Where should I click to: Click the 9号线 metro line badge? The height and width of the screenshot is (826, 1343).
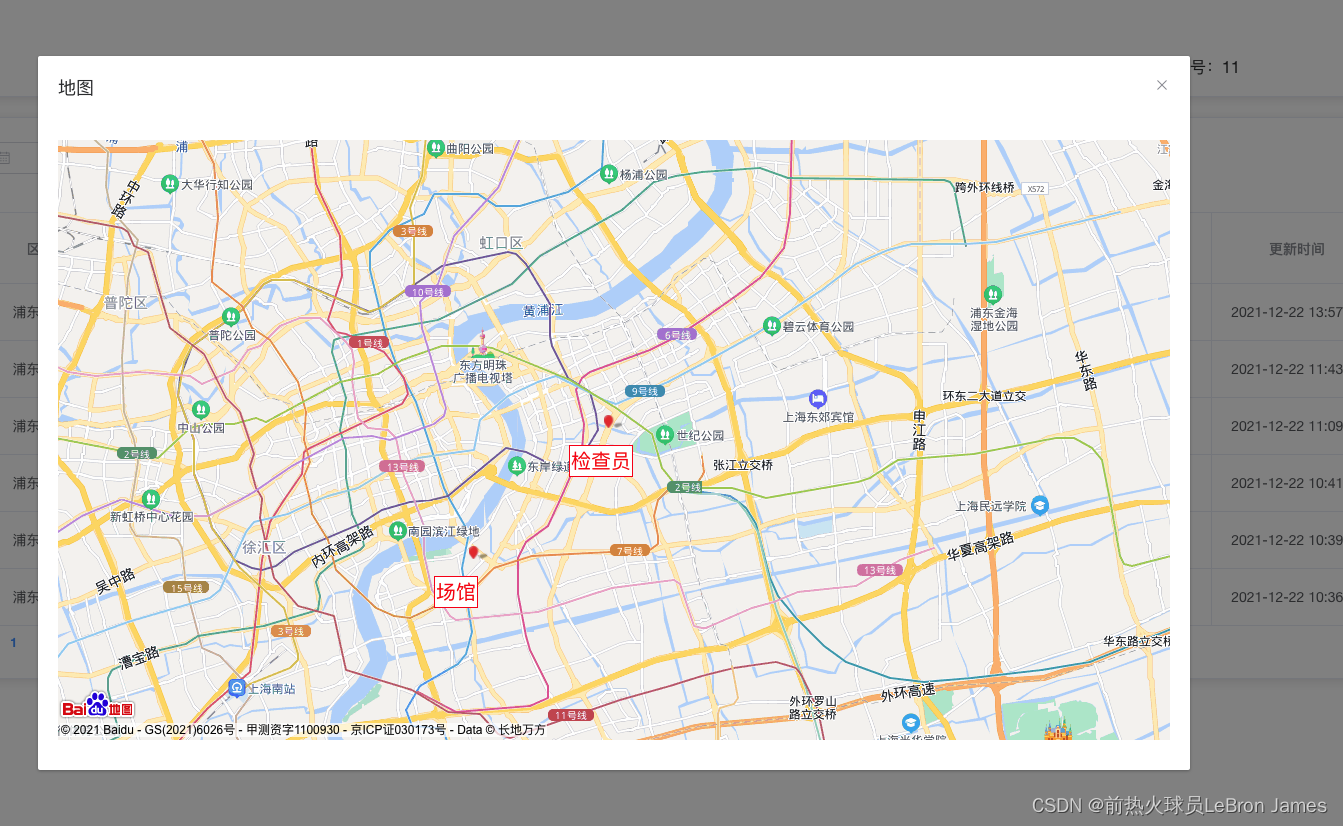point(645,391)
